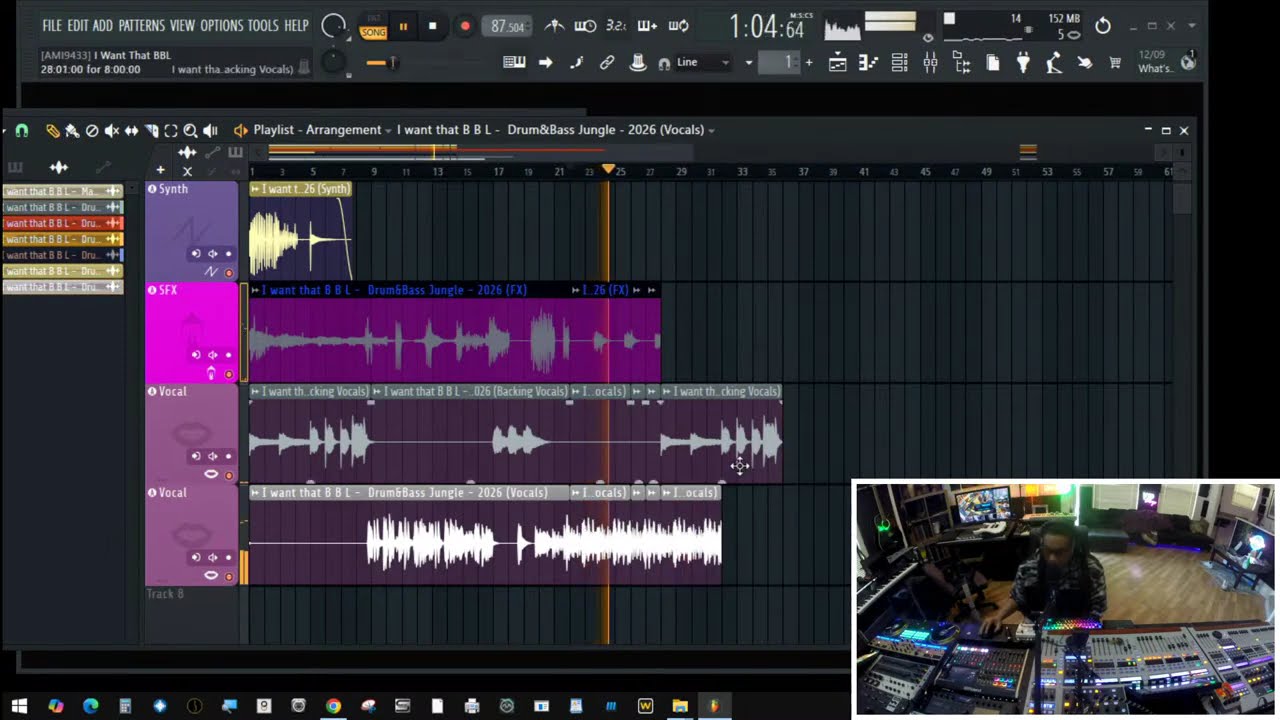Open the Synth clip title menu in playlist
The width and height of the screenshot is (1280, 720).
[x=300, y=189]
